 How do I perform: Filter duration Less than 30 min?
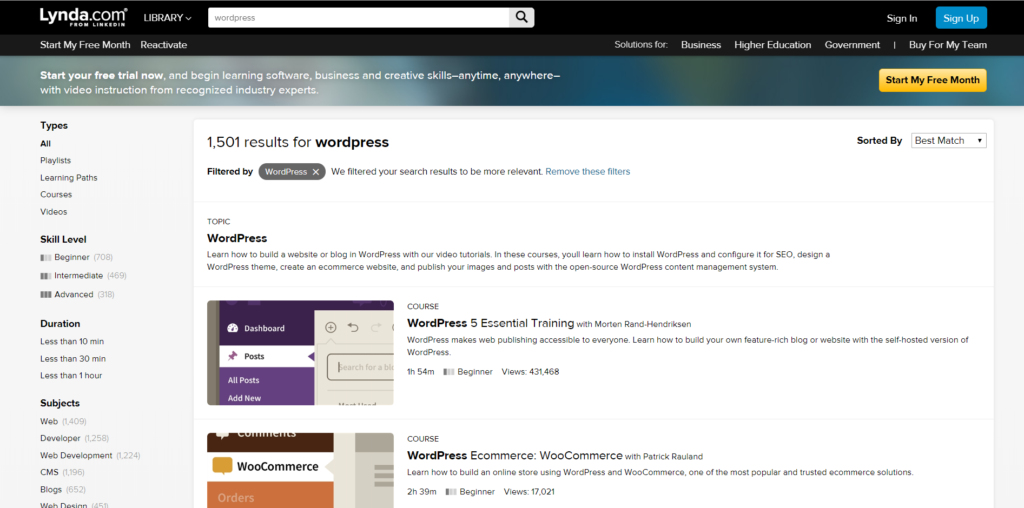tap(72, 358)
